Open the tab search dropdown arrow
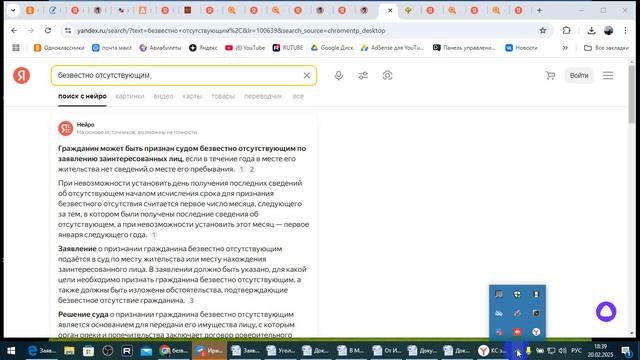Viewport: 640px width, 360px height. (x=13, y=11)
